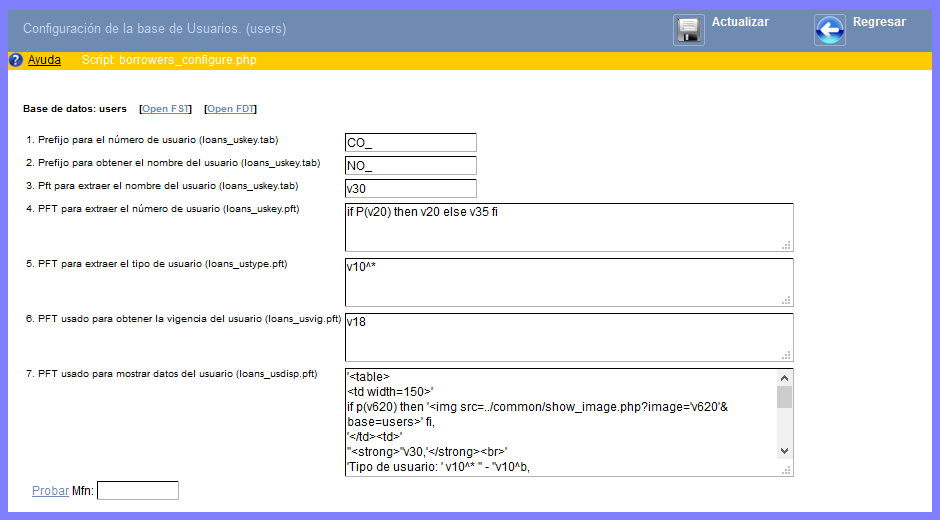Open the FST file link
The image size is (940, 520).
[166, 109]
